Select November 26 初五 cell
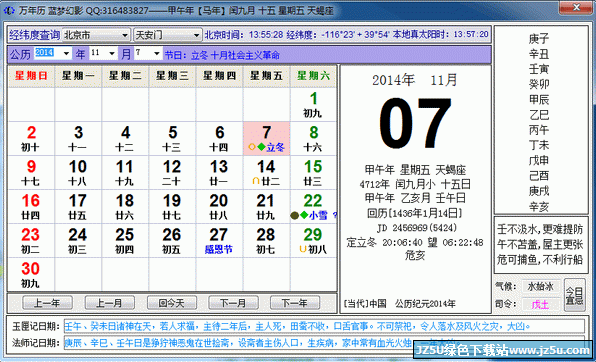Image resolution: width=596 pixels, height=362 pixels. [x=172, y=241]
